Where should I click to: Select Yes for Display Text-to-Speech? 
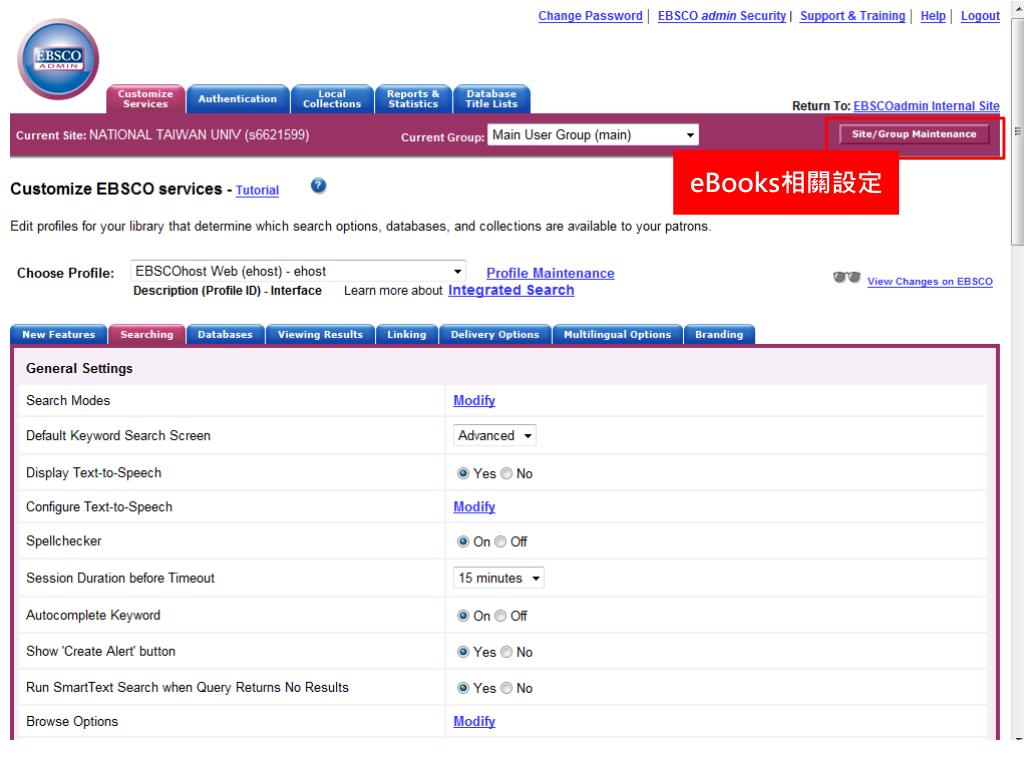pyautogui.click(x=463, y=473)
